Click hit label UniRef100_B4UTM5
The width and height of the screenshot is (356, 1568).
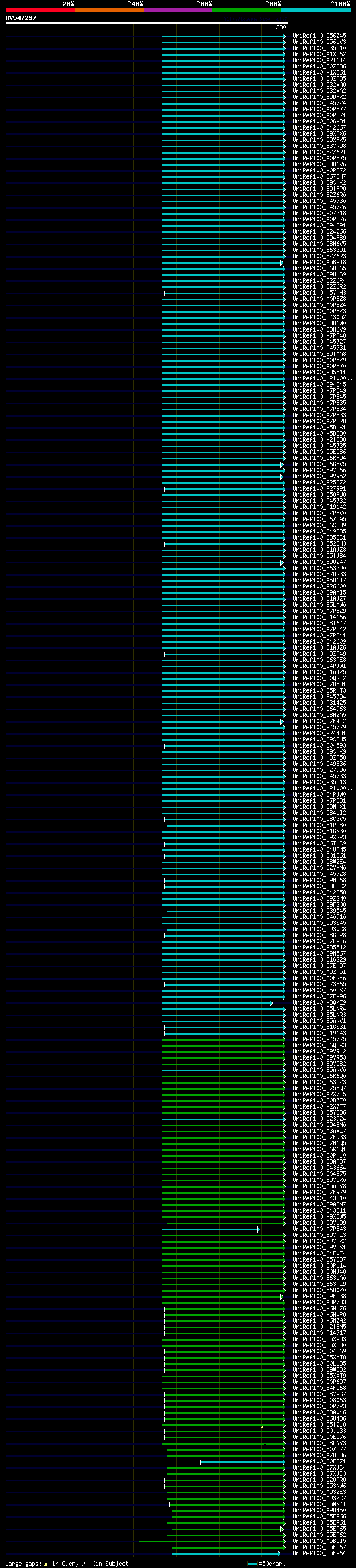[319, 850]
